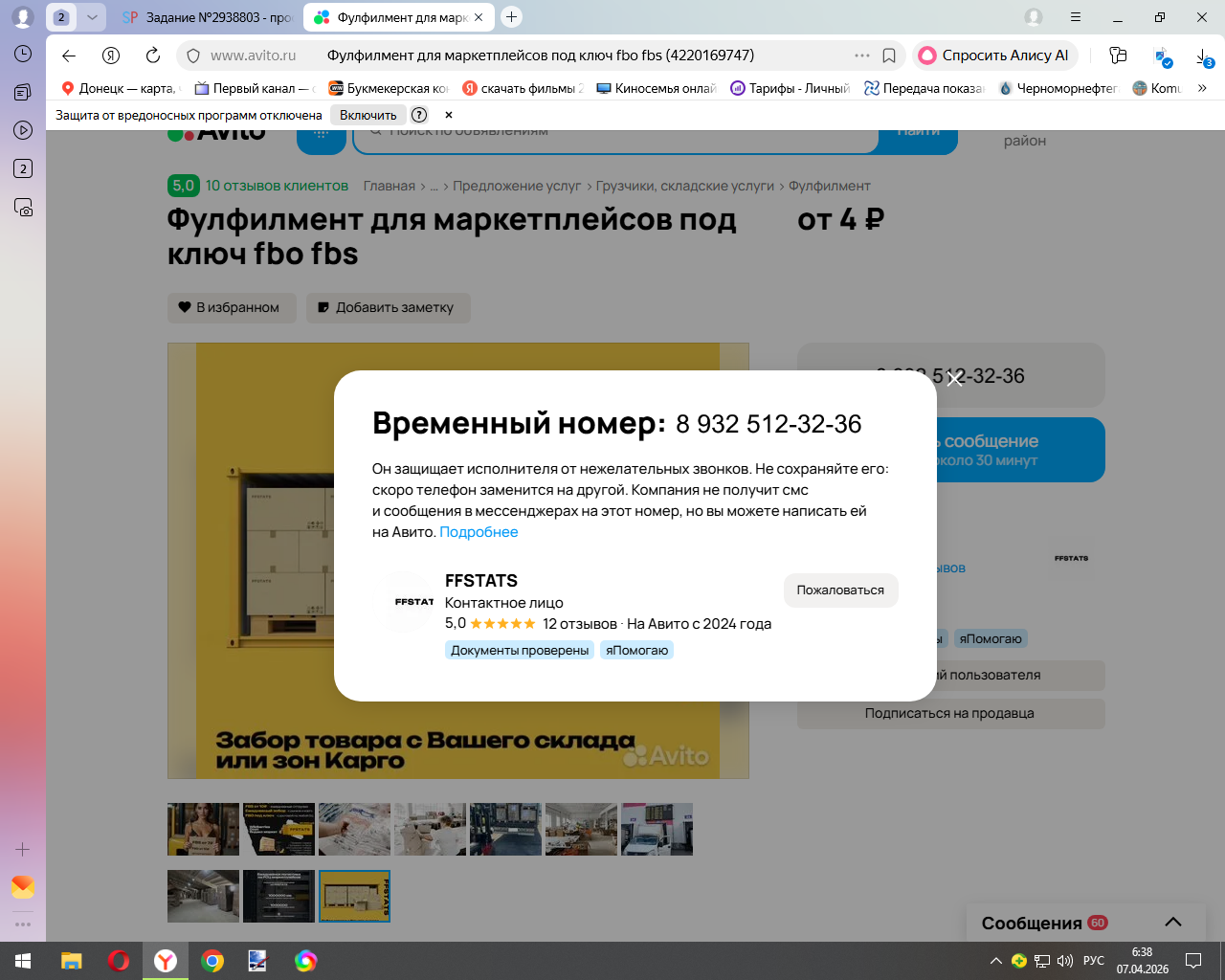Open the FFSTATS seller name in popup
Viewport: 1225px width, 980px height.
[x=481, y=581]
